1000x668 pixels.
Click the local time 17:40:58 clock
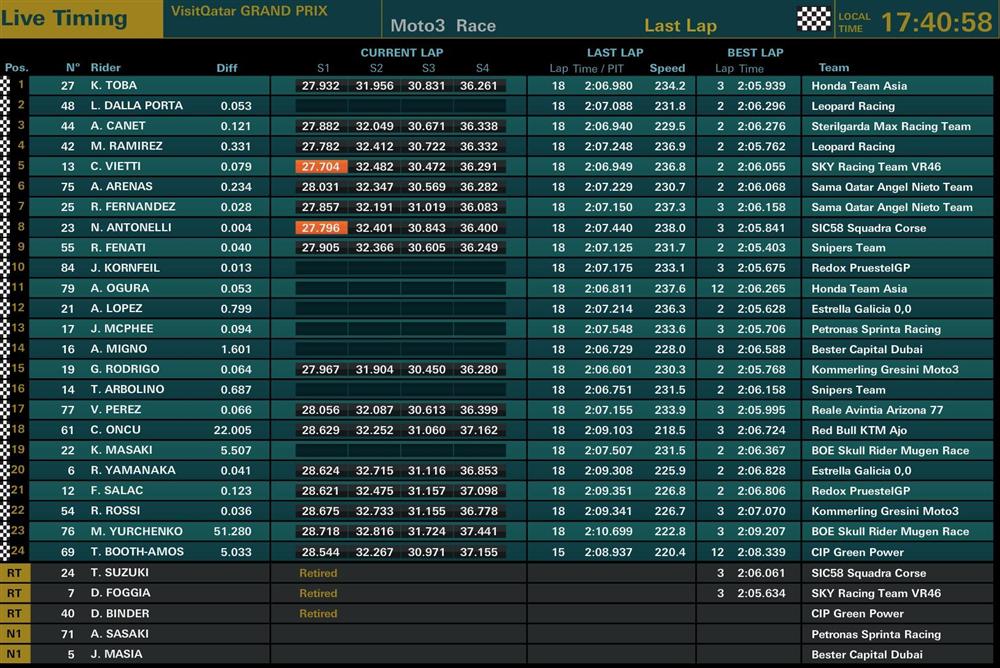click(937, 22)
